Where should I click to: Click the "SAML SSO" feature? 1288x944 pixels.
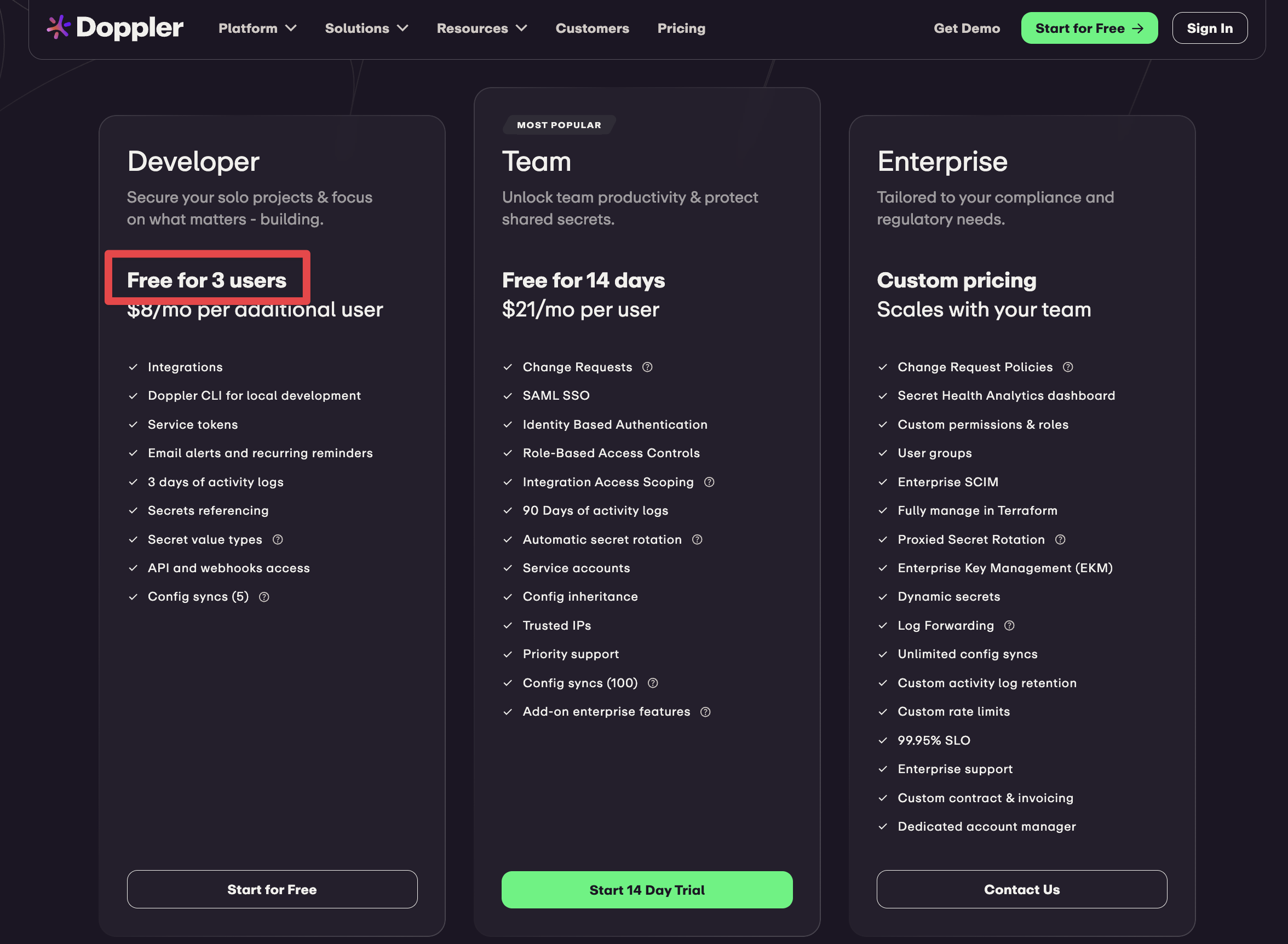(556, 395)
